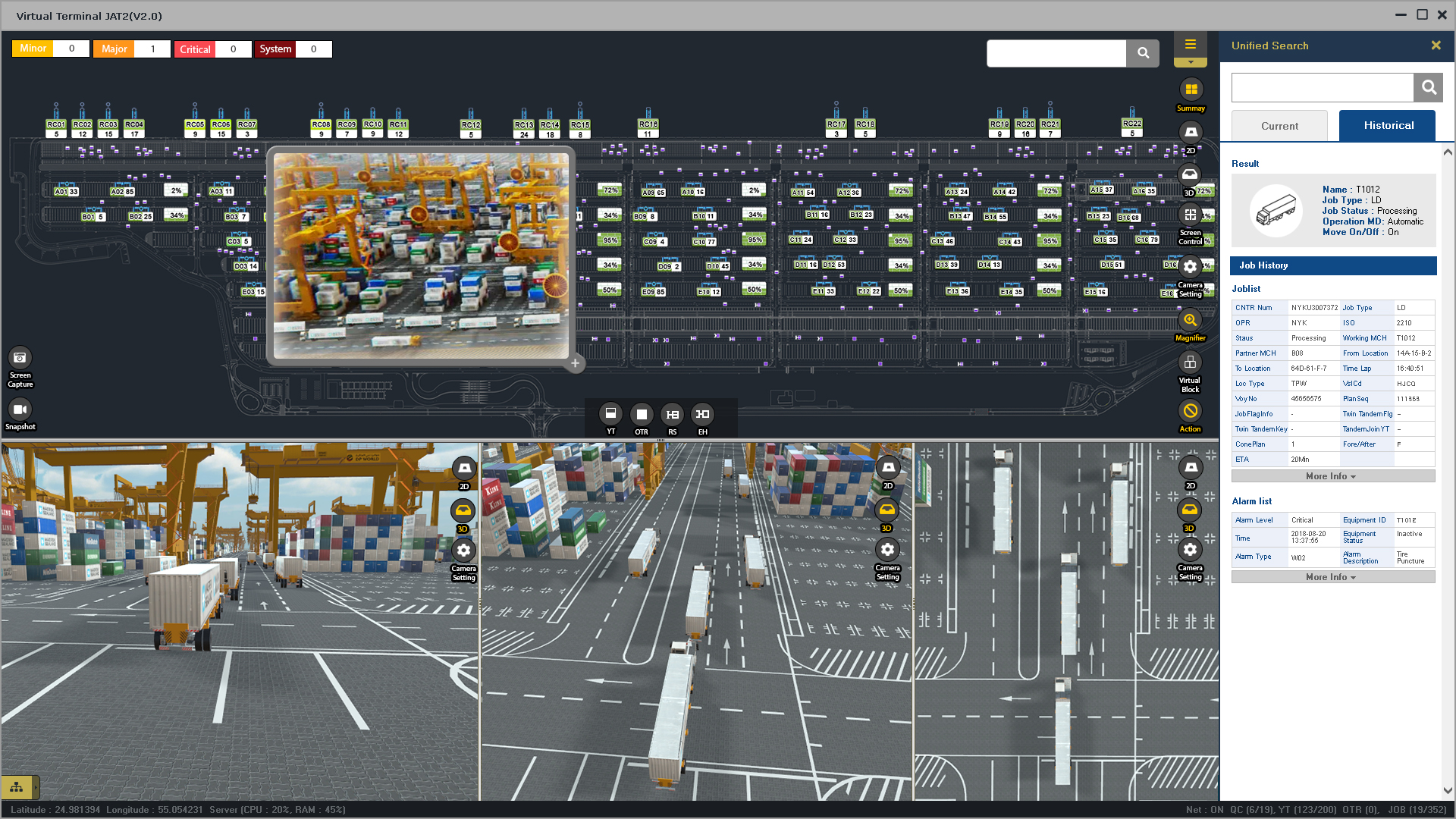Screen dimensions: 1456x819
Task: Click the magnified terminal view thumbnail
Action: [x=421, y=256]
